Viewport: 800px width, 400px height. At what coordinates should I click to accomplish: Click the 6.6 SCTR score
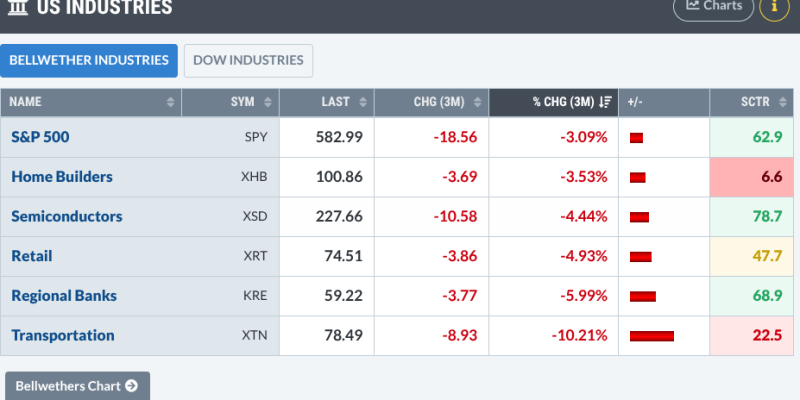[x=772, y=177]
